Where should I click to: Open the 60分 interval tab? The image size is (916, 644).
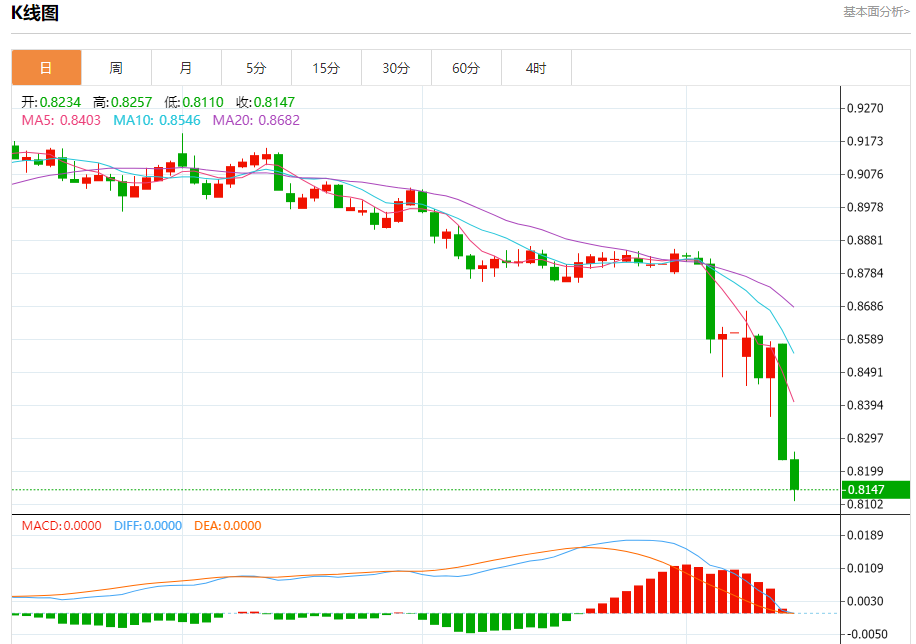[466, 68]
